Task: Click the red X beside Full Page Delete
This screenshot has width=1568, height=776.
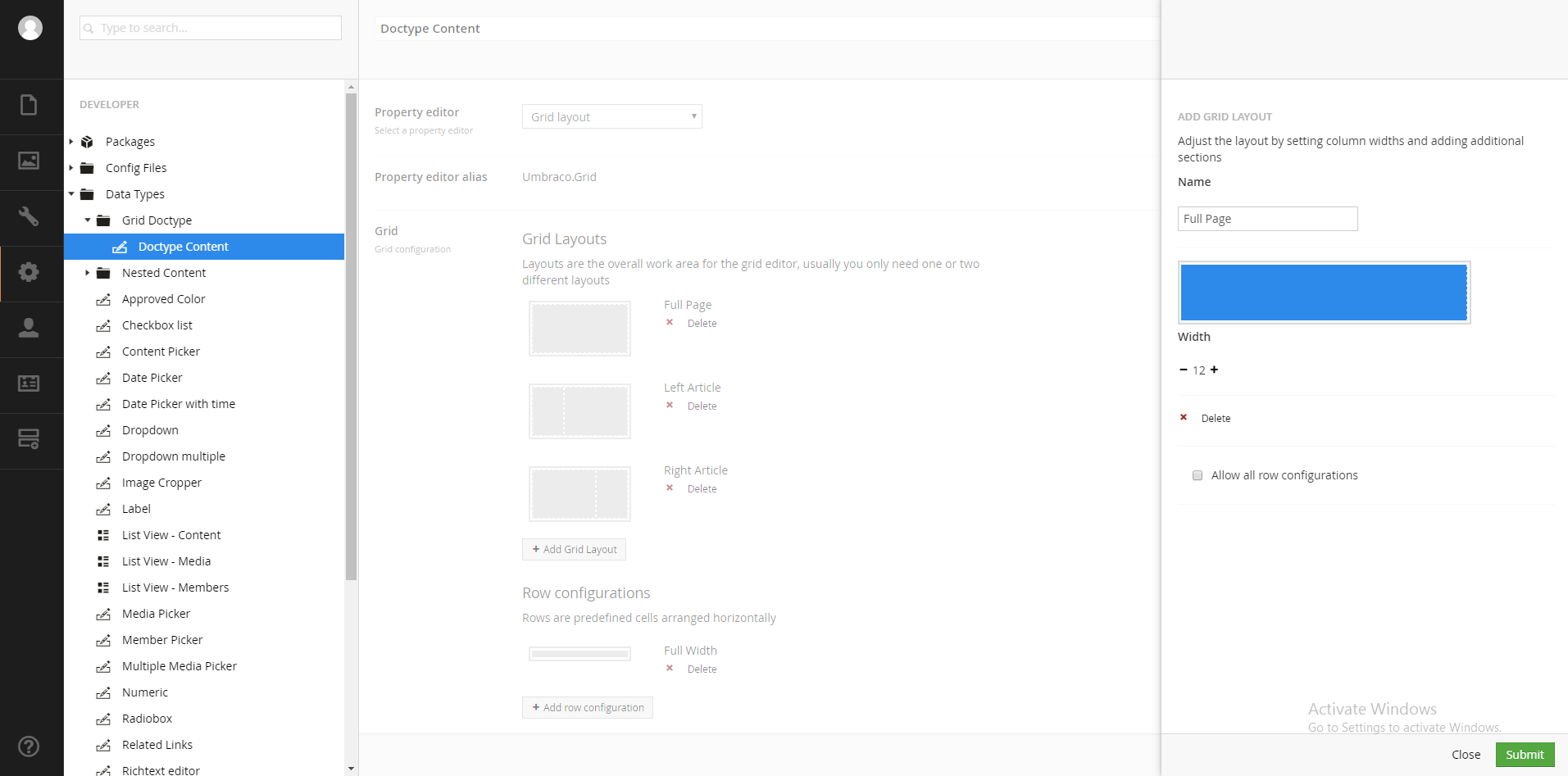Action: pyautogui.click(x=670, y=323)
